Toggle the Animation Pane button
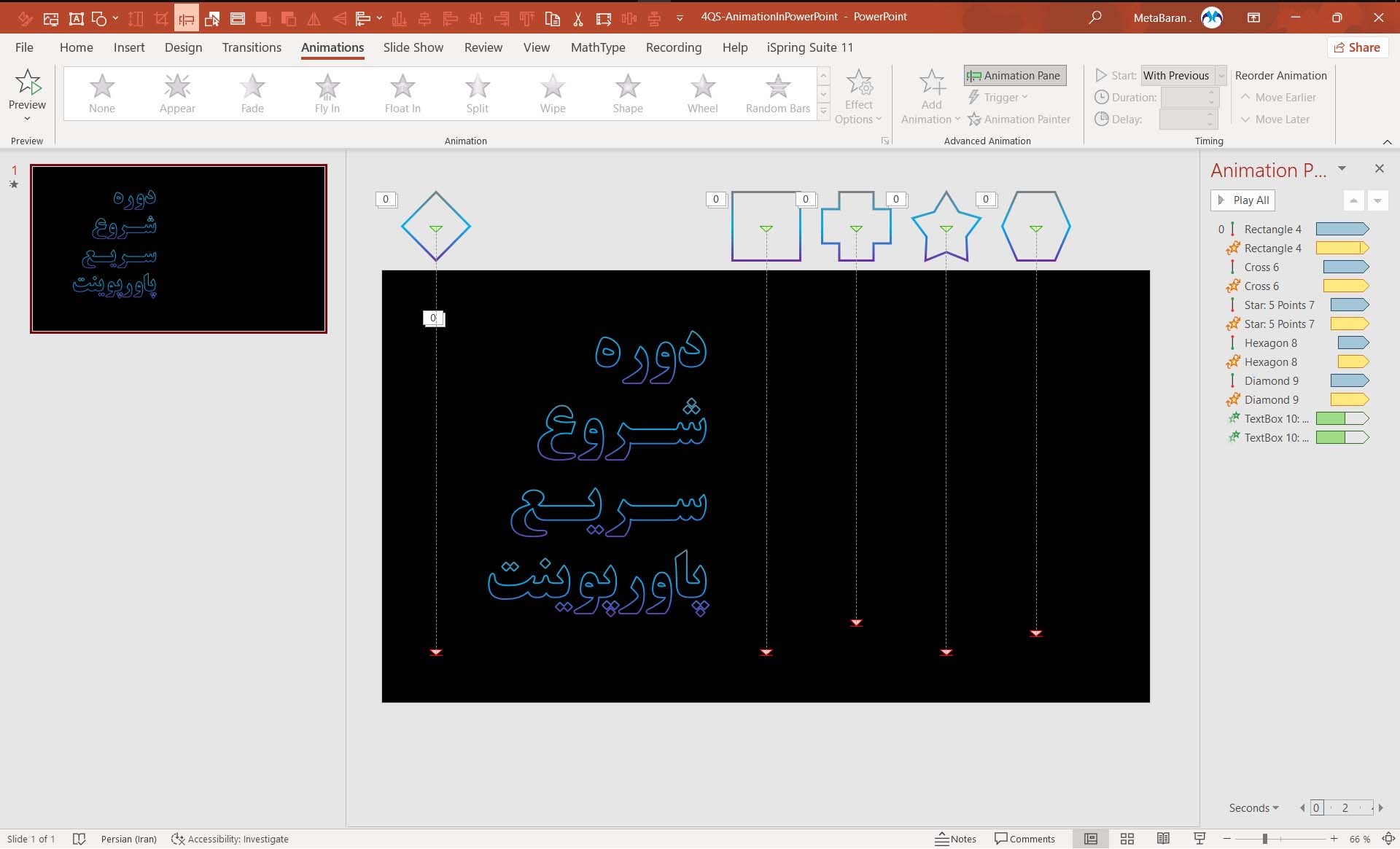This screenshot has width=1400, height=849. point(1015,76)
